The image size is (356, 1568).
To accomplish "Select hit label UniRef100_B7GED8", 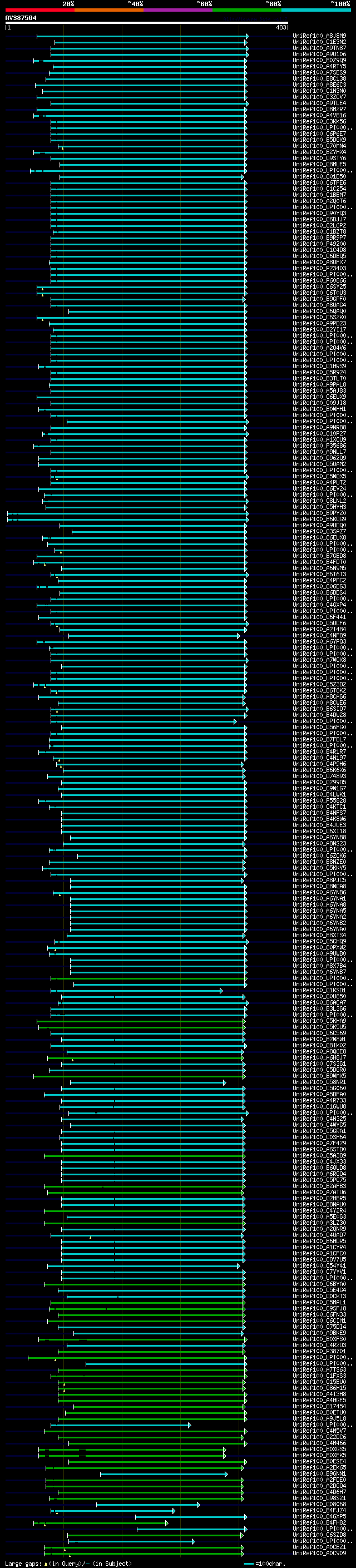I will point(319,556).
